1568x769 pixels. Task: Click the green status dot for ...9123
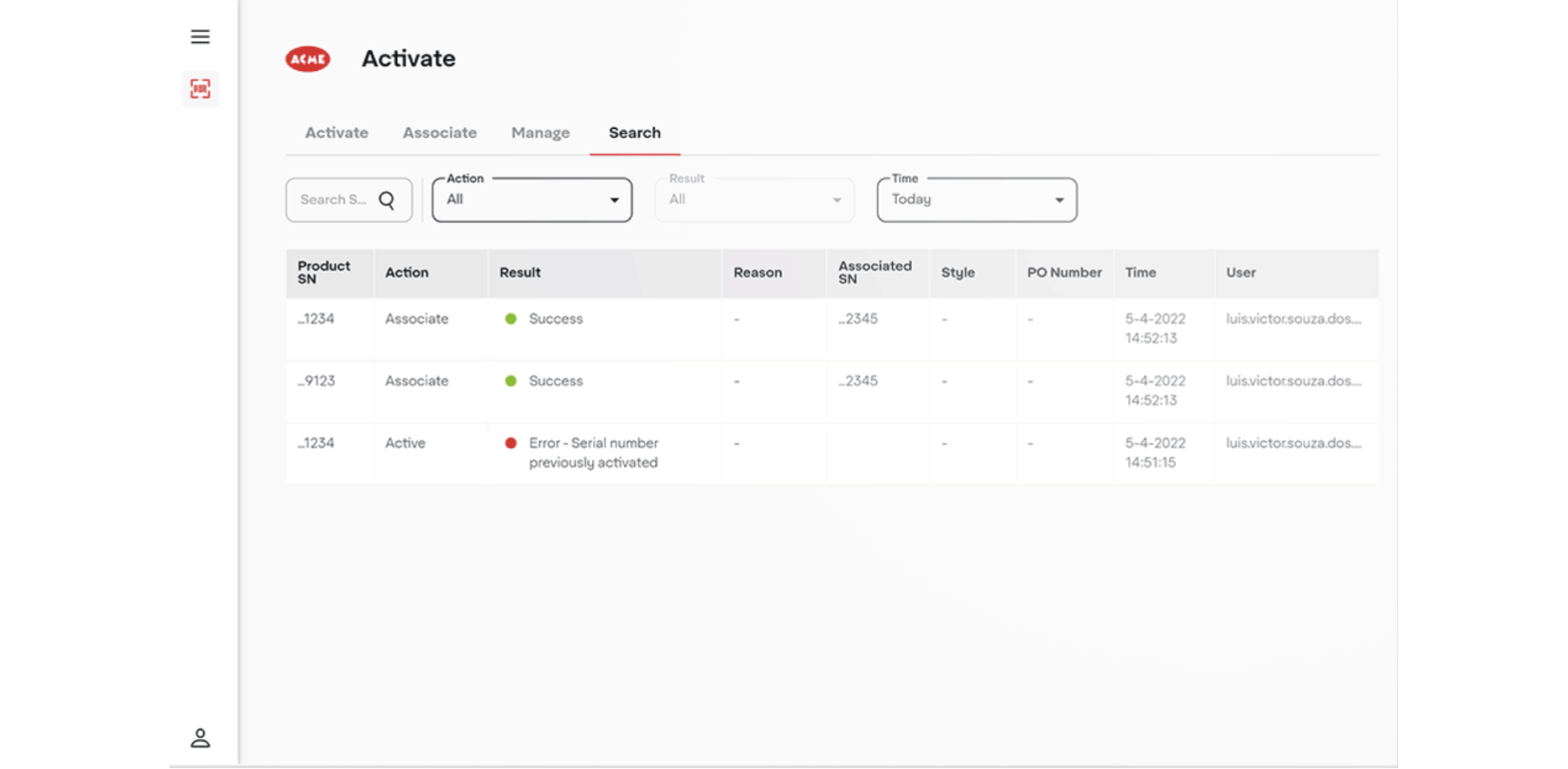click(x=510, y=381)
